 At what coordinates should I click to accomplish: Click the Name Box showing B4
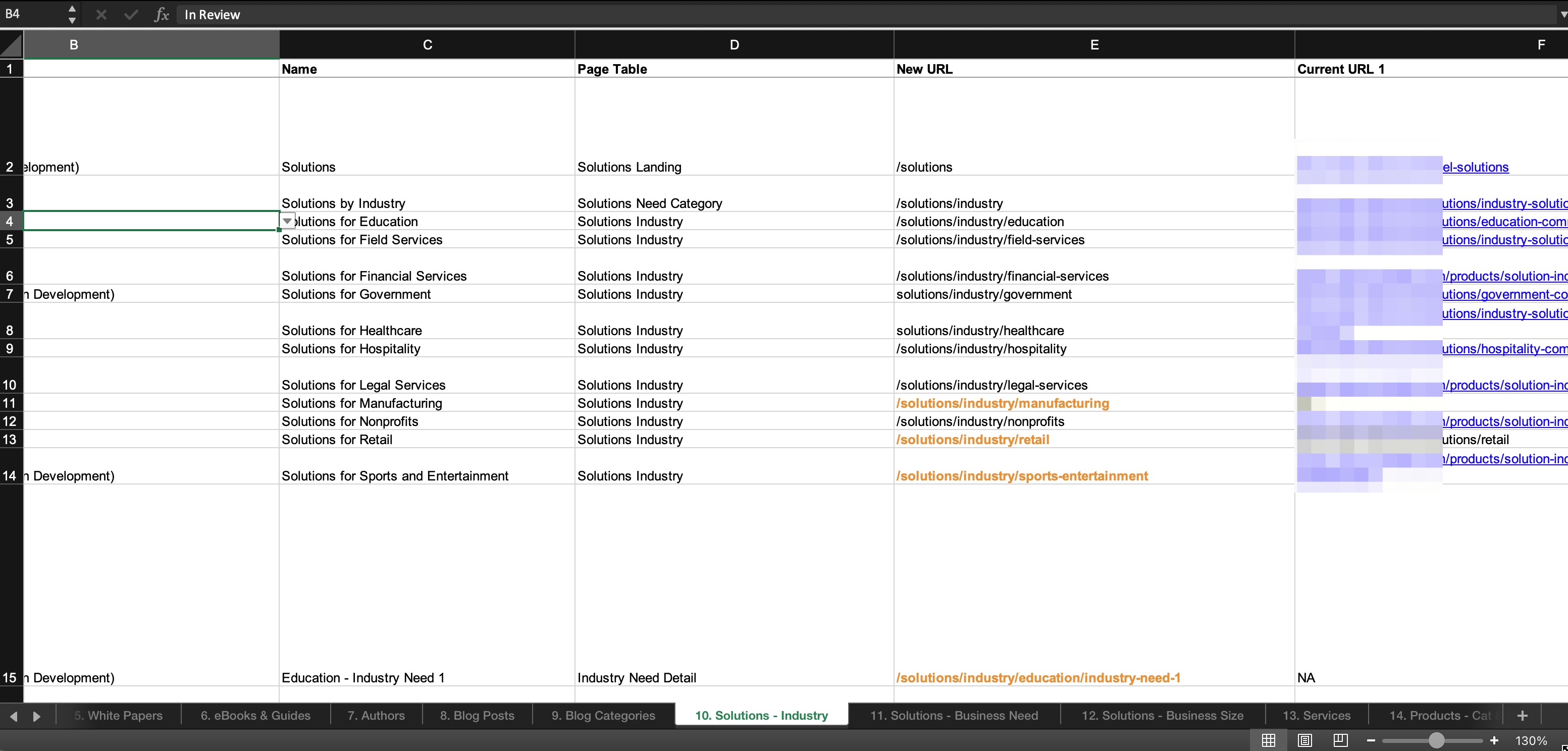[x=33, y=14]
